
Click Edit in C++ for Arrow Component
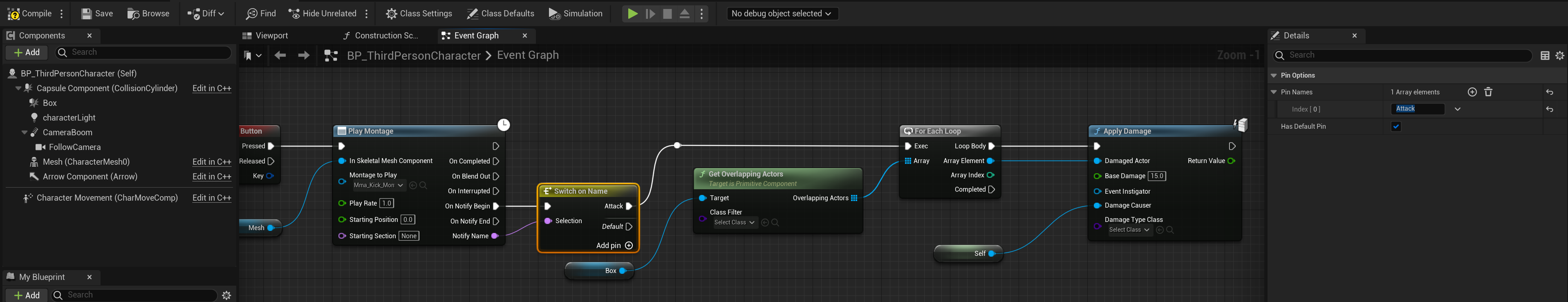pos(212,177)
